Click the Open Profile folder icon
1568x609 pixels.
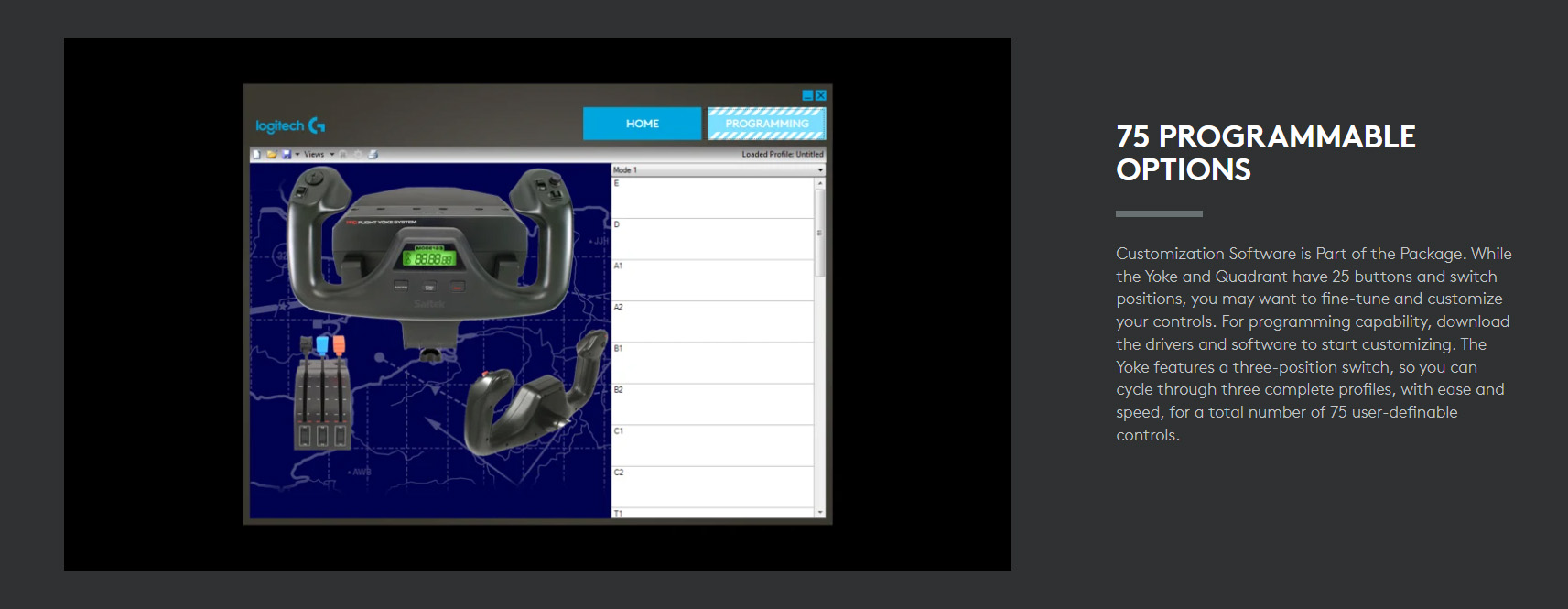271,155
